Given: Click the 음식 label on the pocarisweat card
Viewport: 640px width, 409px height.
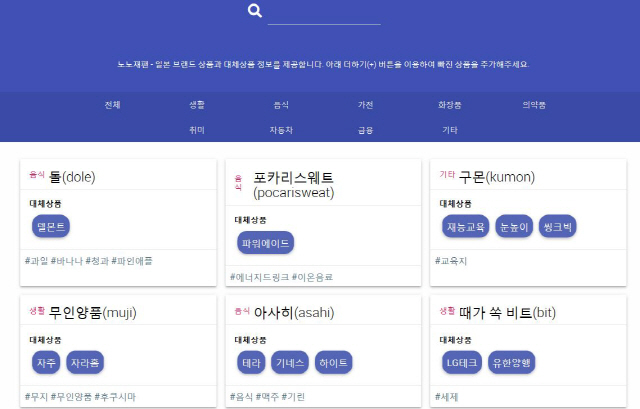Looking at the screenshot, I should [238, 183].
